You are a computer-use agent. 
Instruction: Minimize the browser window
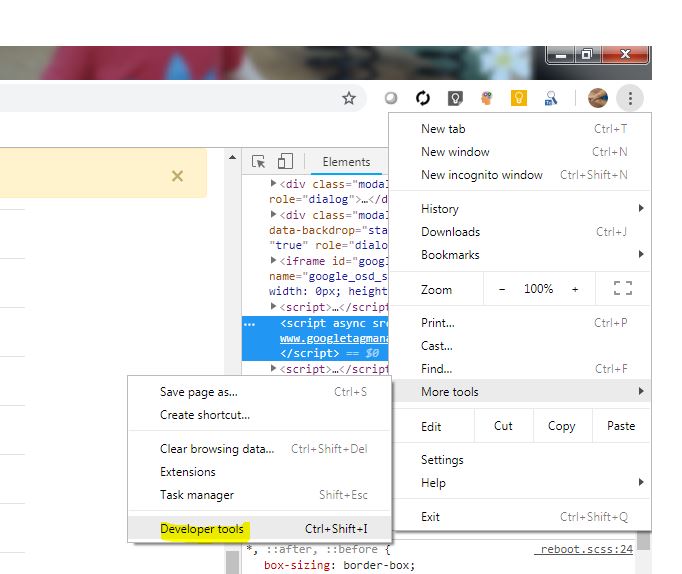coord(561,55)
